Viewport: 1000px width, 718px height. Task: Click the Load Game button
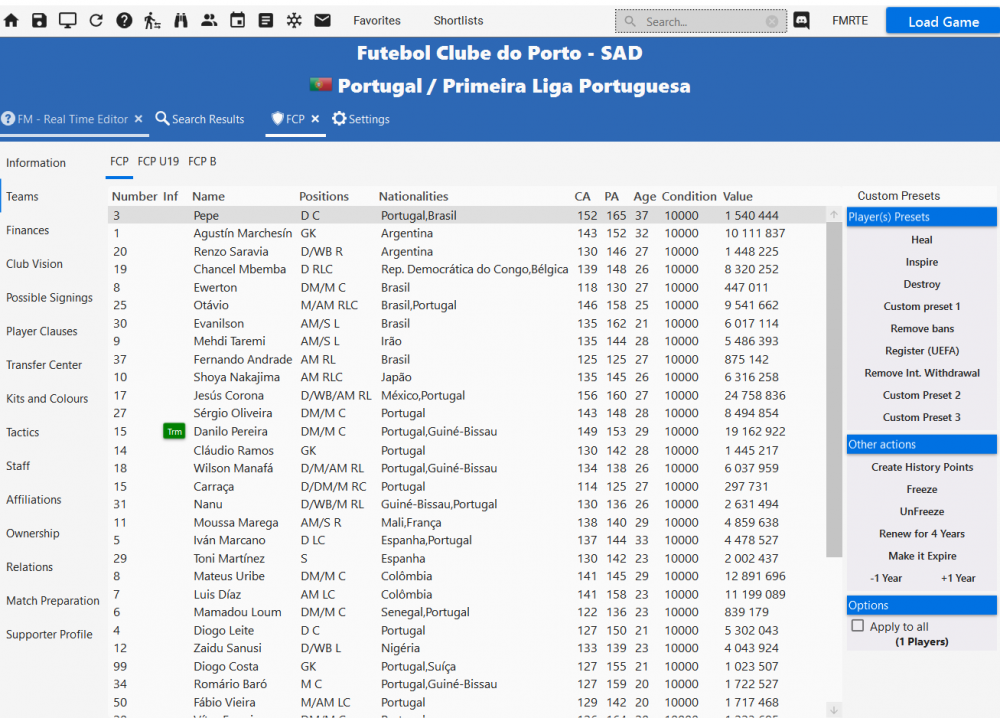[943, 22]
